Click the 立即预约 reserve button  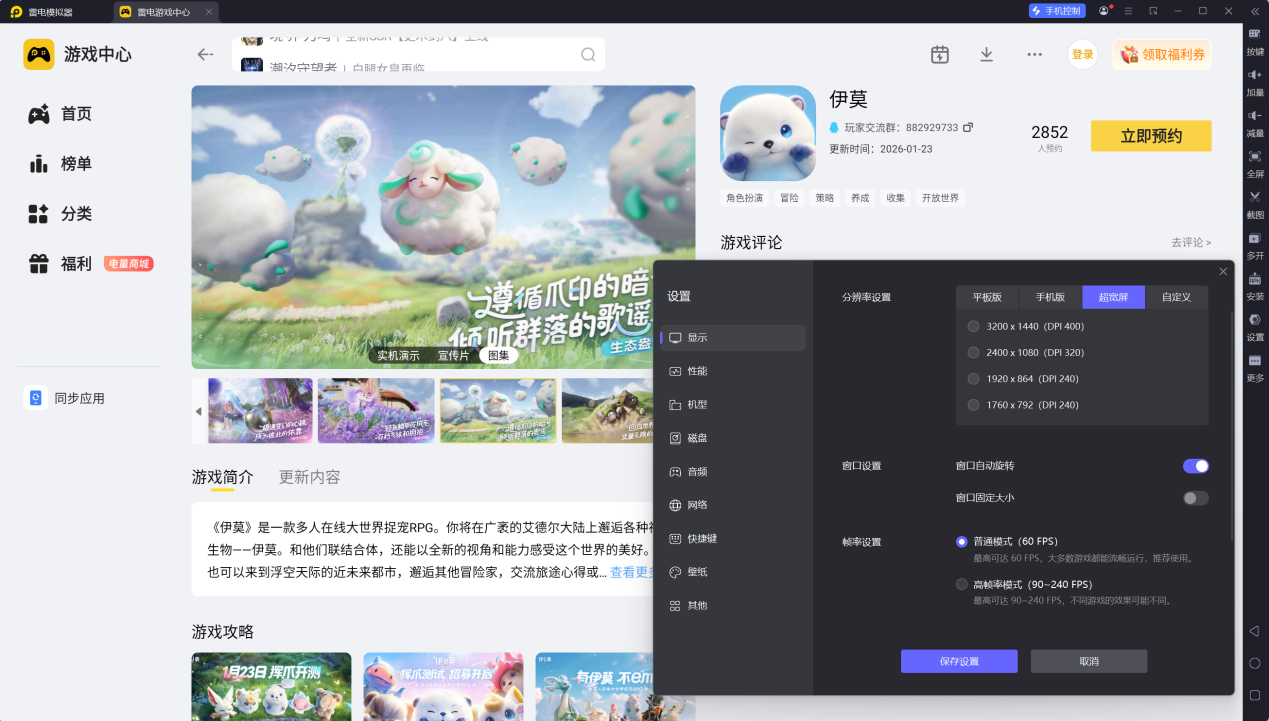(1151, 136)
